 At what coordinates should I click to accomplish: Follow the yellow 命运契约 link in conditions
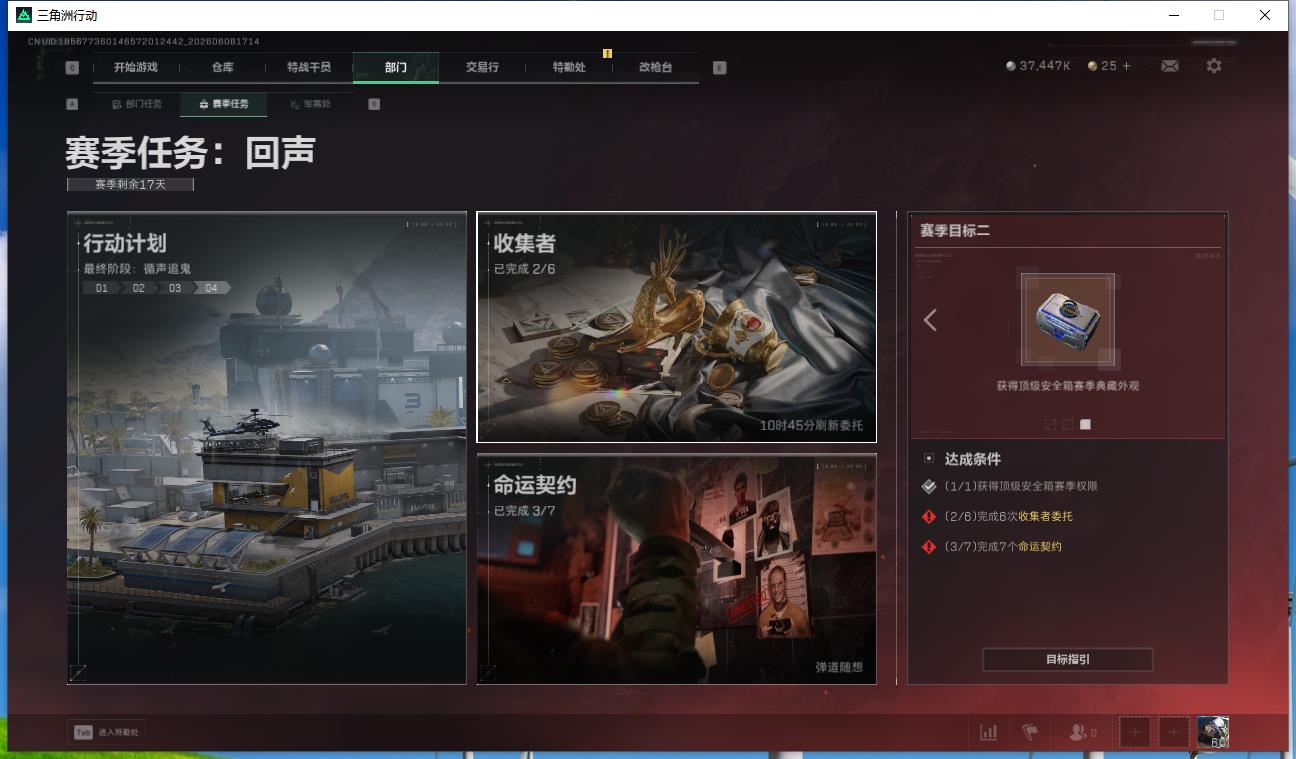coord(1040,546)
